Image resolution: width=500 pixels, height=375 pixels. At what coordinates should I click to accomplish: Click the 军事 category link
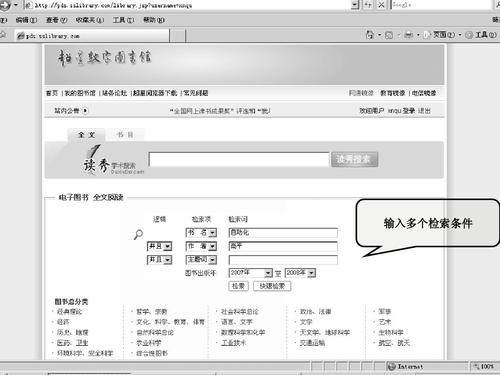tap(385, 312)
